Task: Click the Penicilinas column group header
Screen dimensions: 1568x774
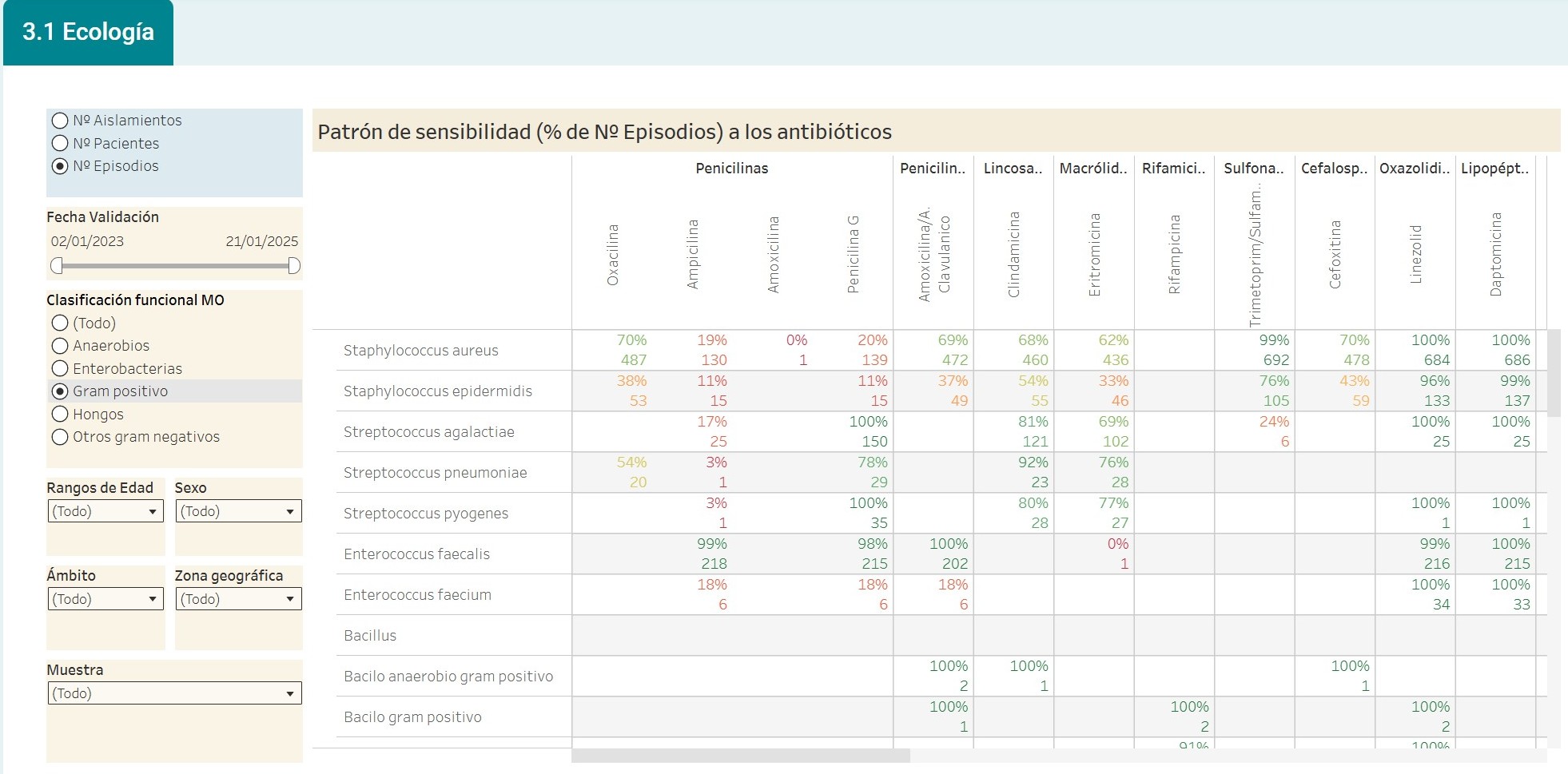Action: coord(732,169)
